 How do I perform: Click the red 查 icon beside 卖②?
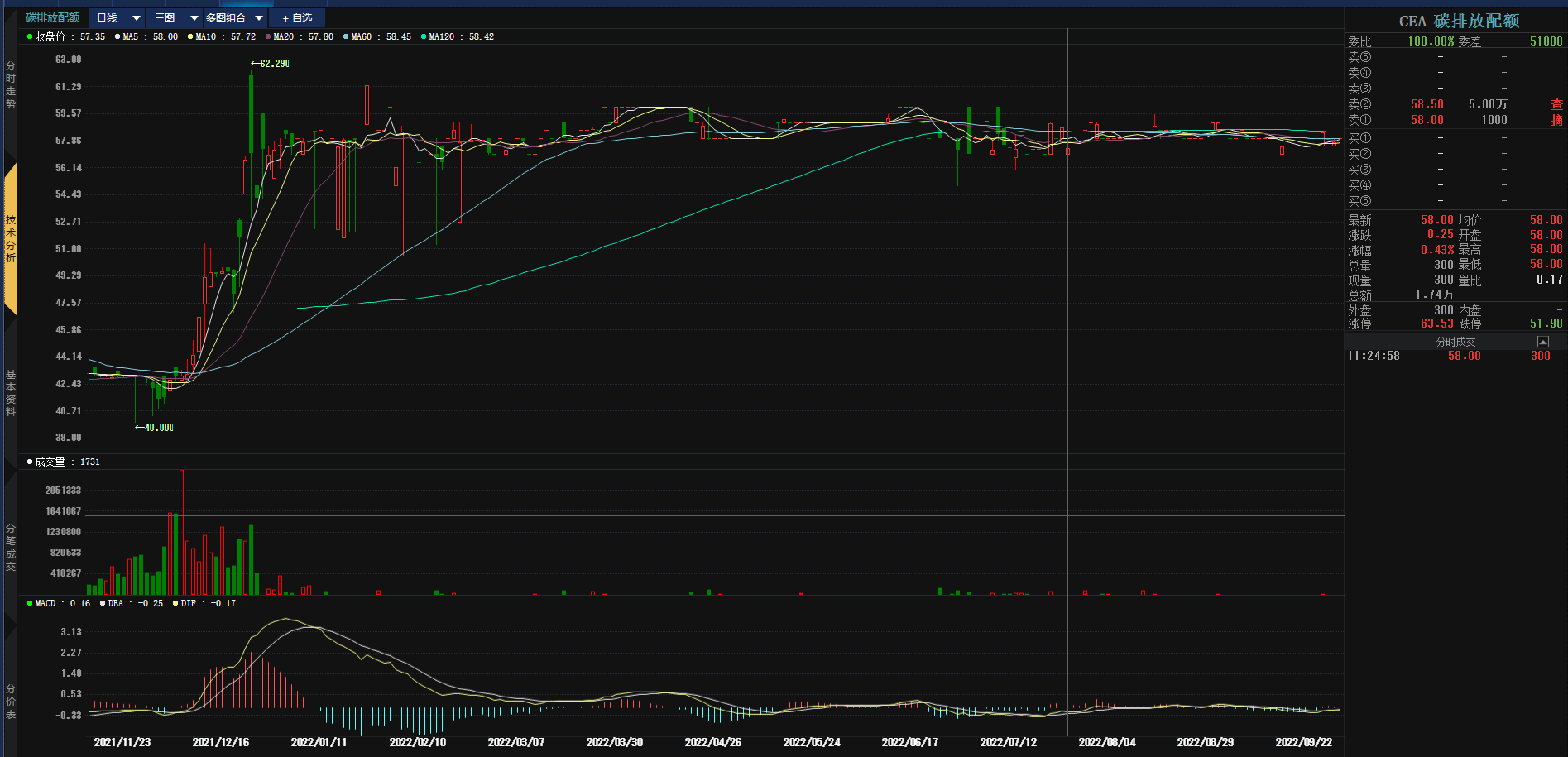pos(1556,104)
